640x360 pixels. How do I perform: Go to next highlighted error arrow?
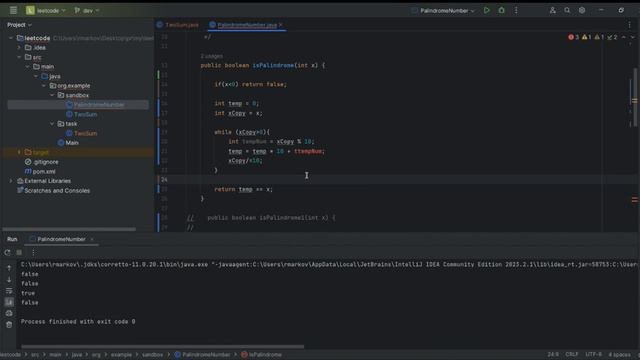coord(633,37)
